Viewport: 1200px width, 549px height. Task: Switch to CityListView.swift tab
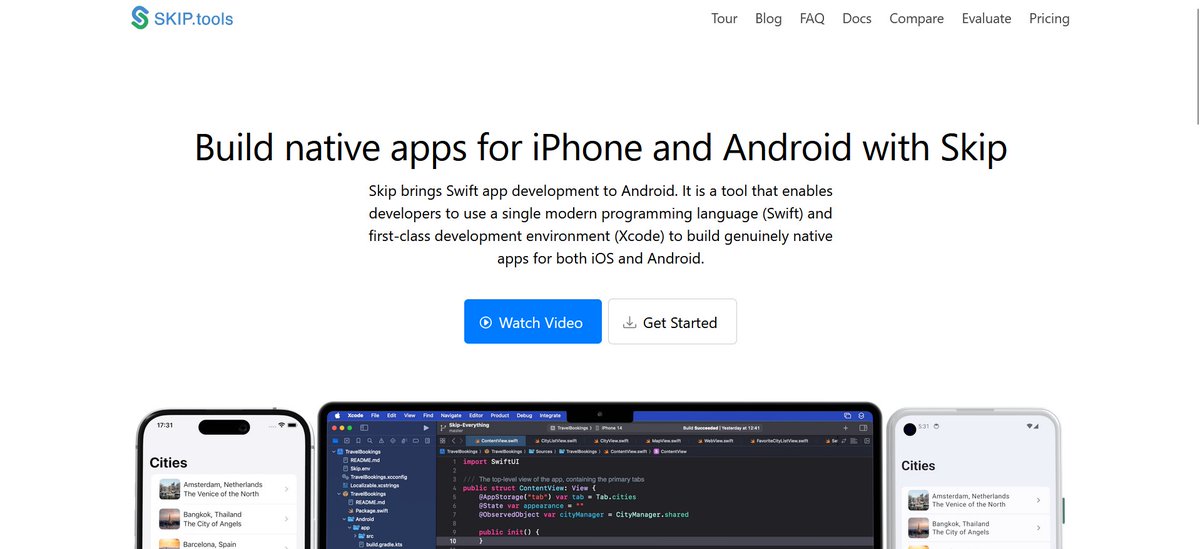[556, 440]
